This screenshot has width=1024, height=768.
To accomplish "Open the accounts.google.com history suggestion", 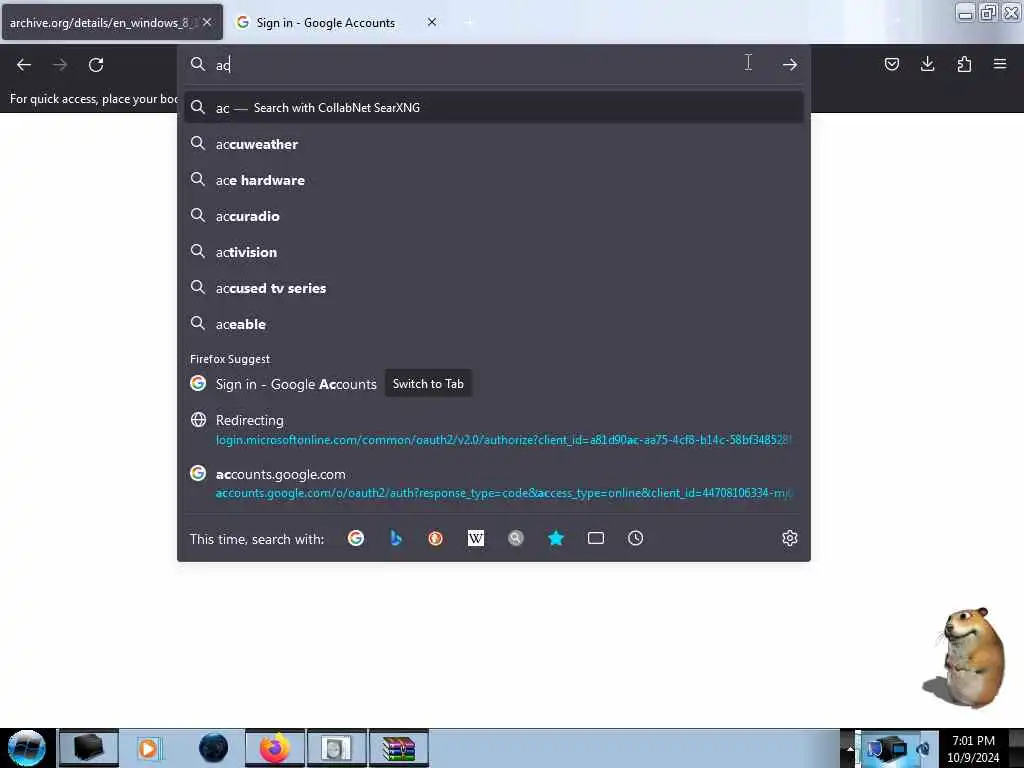I will click(494, 483).
